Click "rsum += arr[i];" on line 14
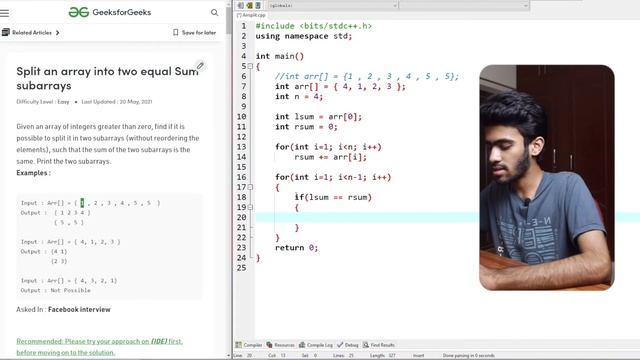Screen dimensions: 640x360 (x=330, y=157)
